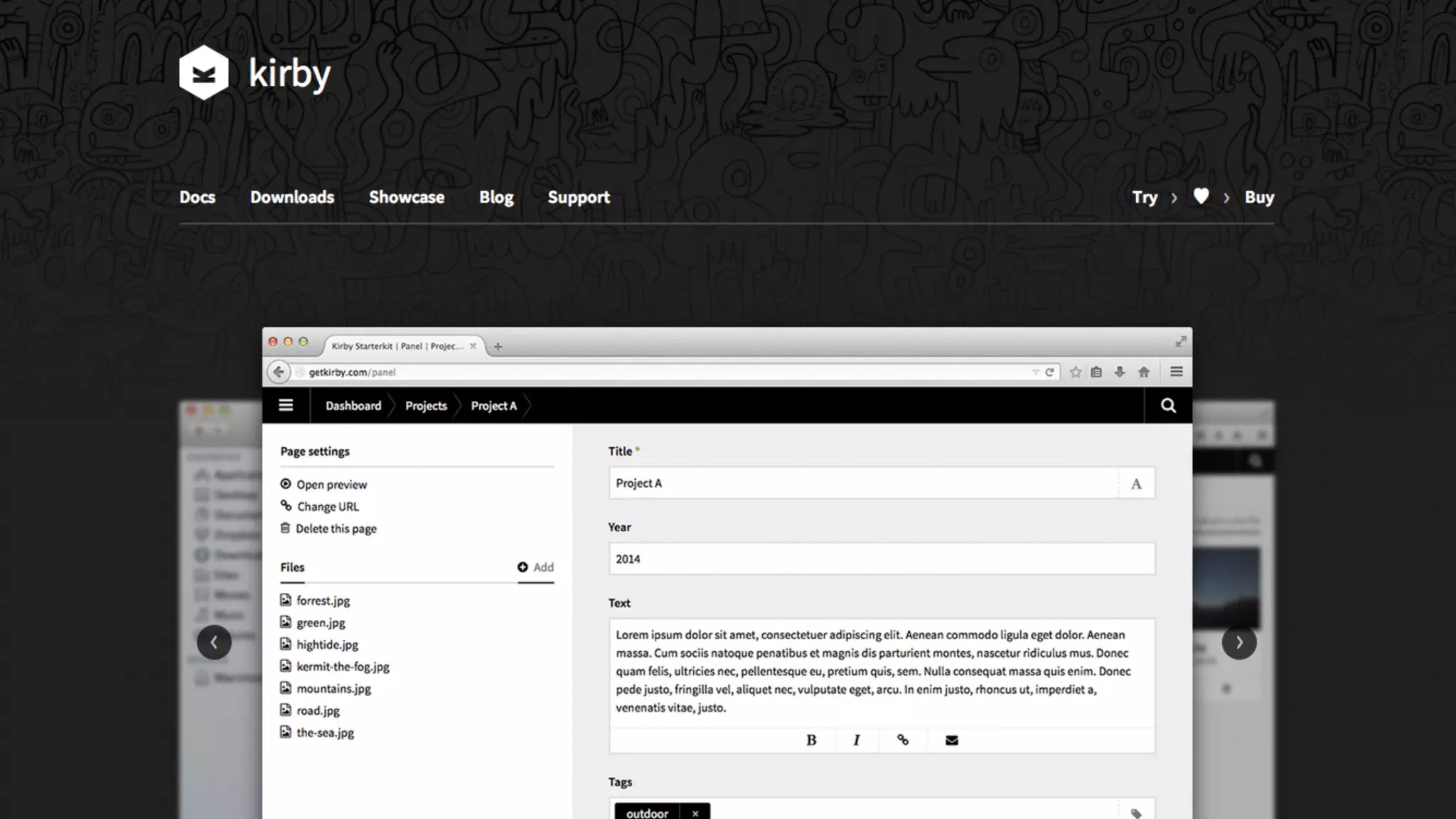Insert link using chain icon
This screenshot has width=1456, height=819.
(x=903, y=740)
